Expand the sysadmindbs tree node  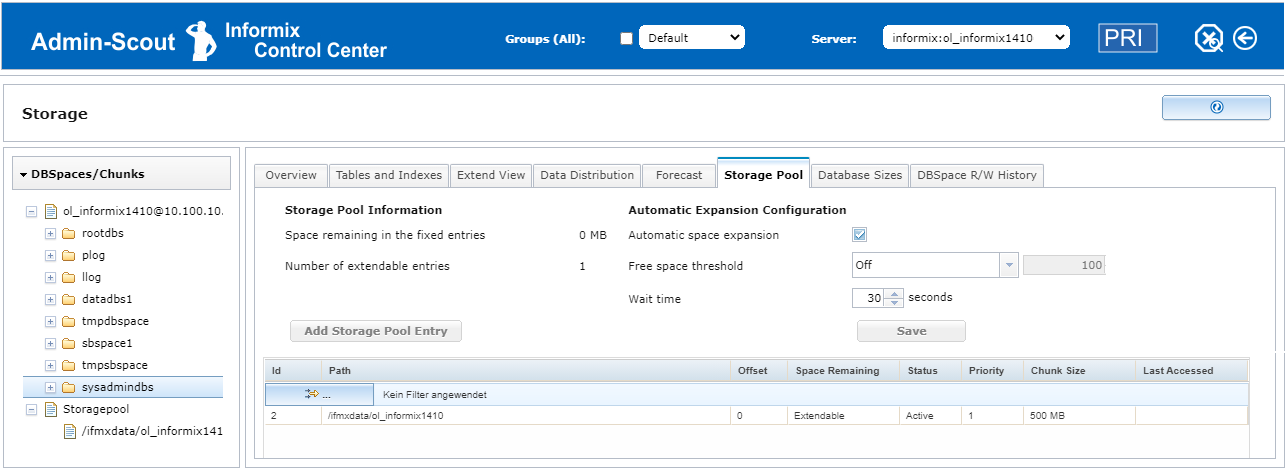pos(50,387)
